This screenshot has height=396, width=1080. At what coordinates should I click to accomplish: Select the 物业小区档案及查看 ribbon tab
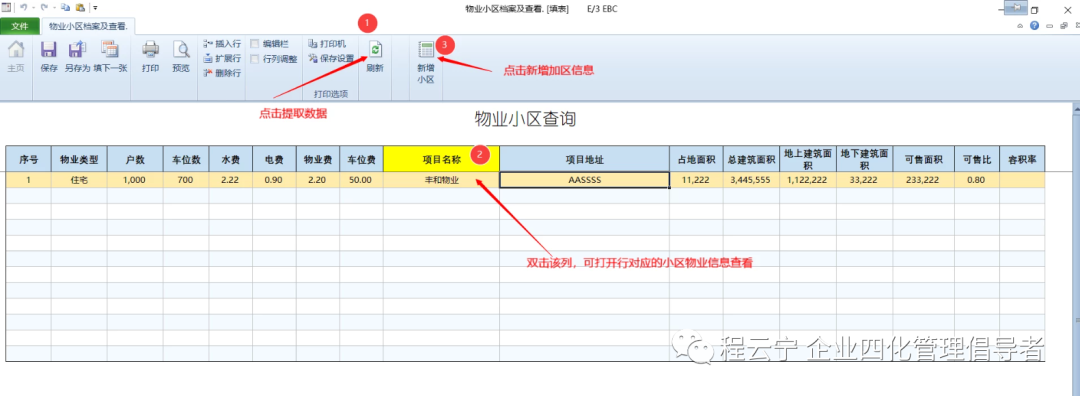click(x=88, y=27)
